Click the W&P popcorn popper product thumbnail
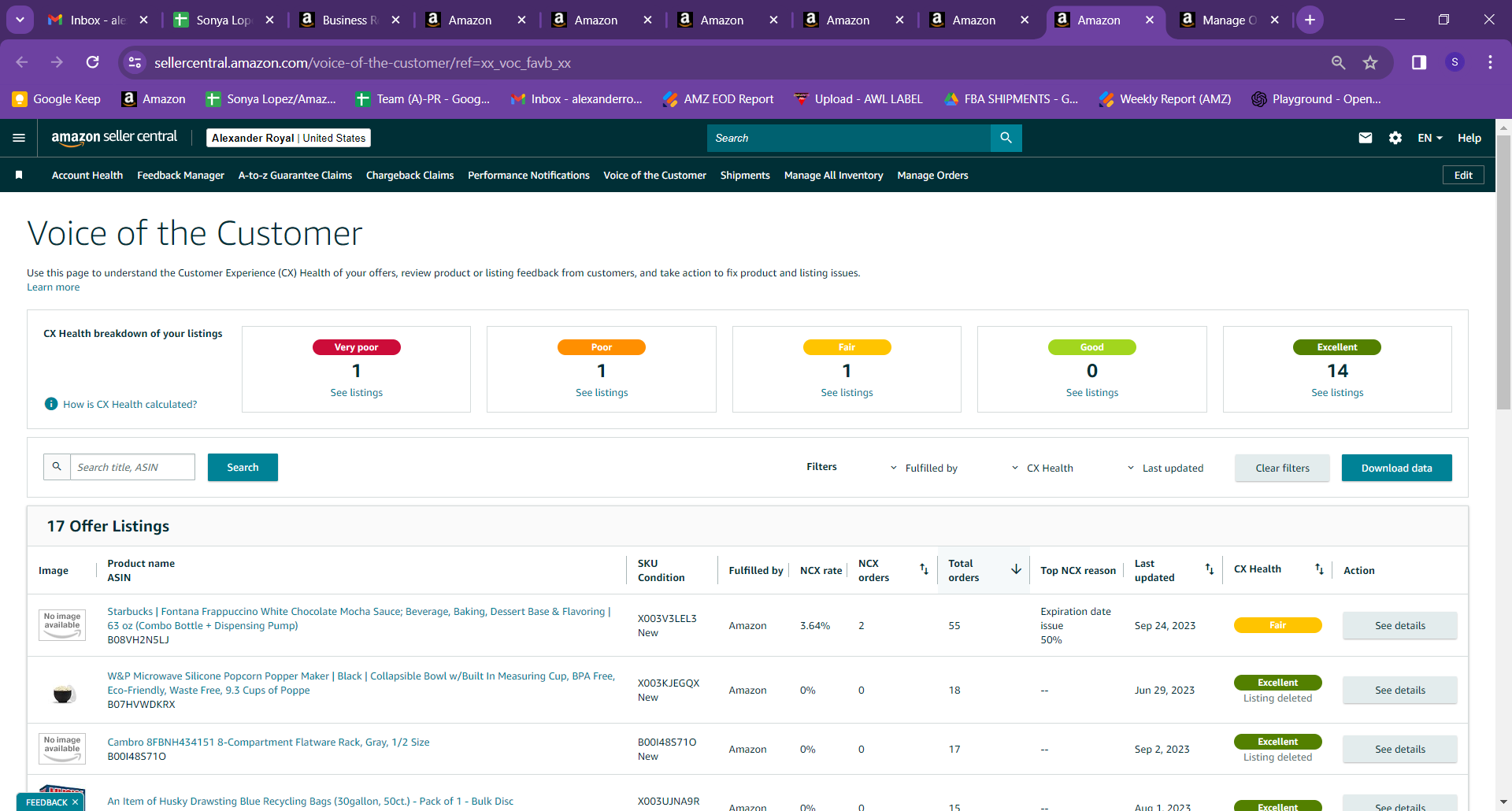The height and width of the screenshot is (811, 1512). coord(63,693)
